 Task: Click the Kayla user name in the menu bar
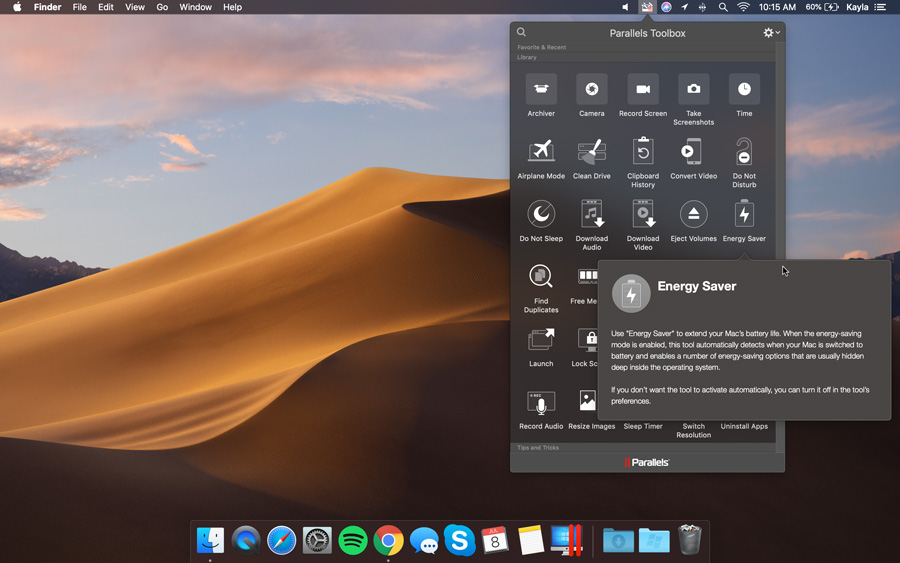pos(857,7)
